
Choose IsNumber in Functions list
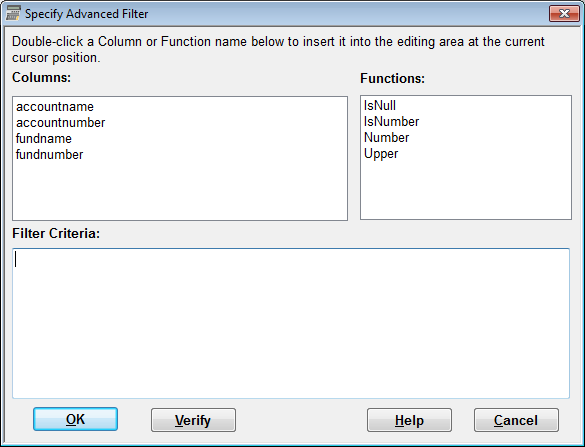point(391,122)
